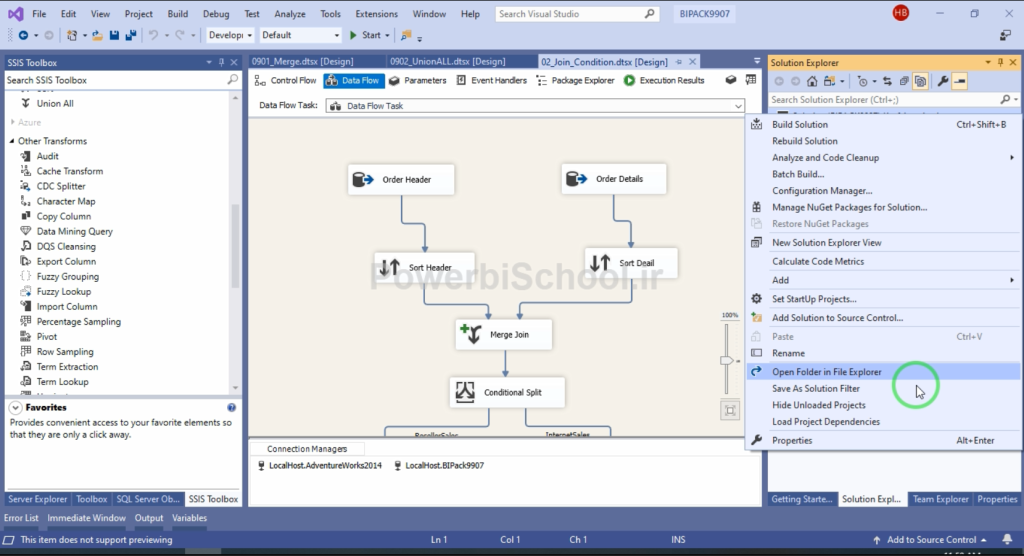This screenshot has height=556, width=1024.
Task: Toggle pin on the SSIS Toolbox panel
Action: (220, 63)
